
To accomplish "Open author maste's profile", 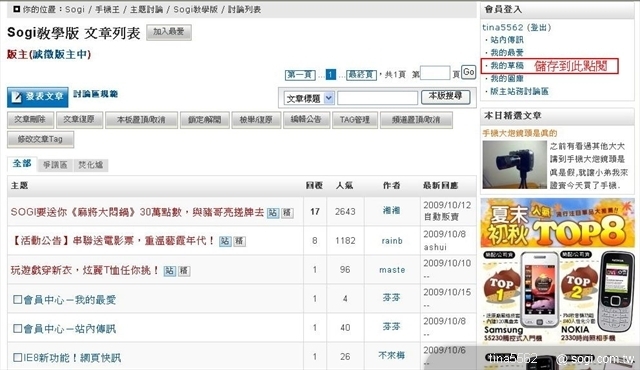I will (x=392, y=270).
